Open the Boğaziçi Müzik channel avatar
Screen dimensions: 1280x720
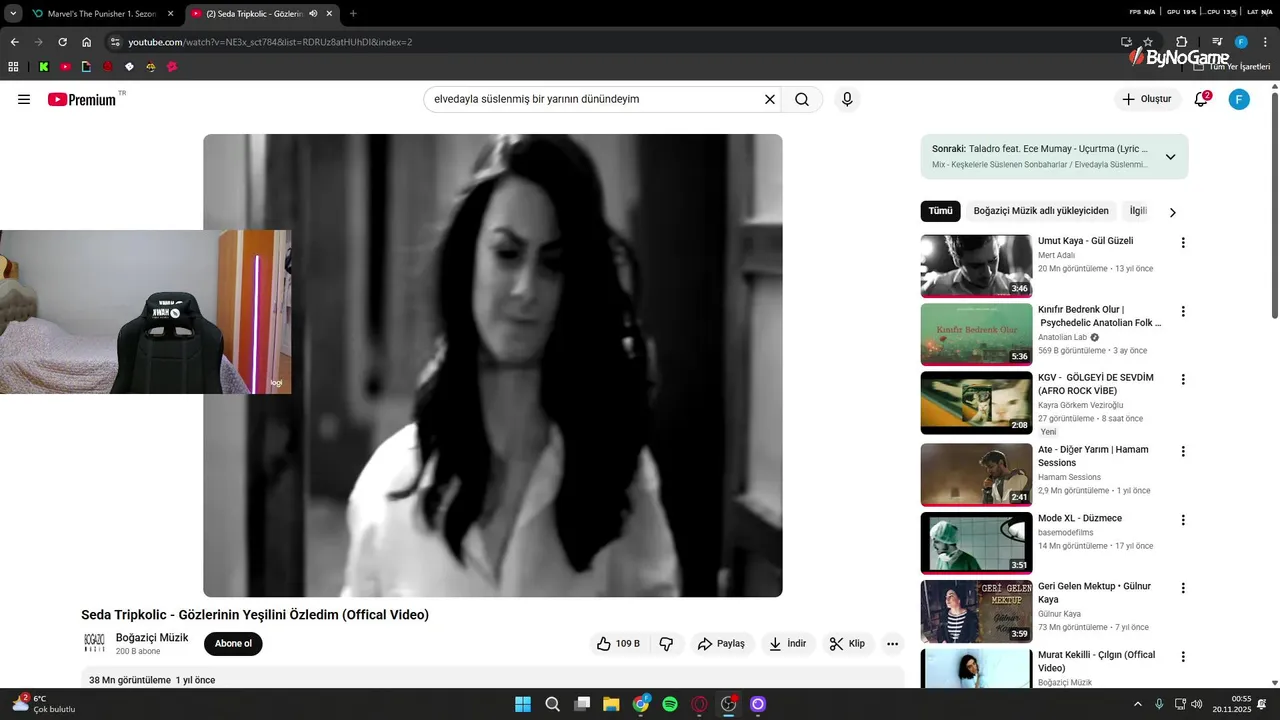click(x=94, y=643)
